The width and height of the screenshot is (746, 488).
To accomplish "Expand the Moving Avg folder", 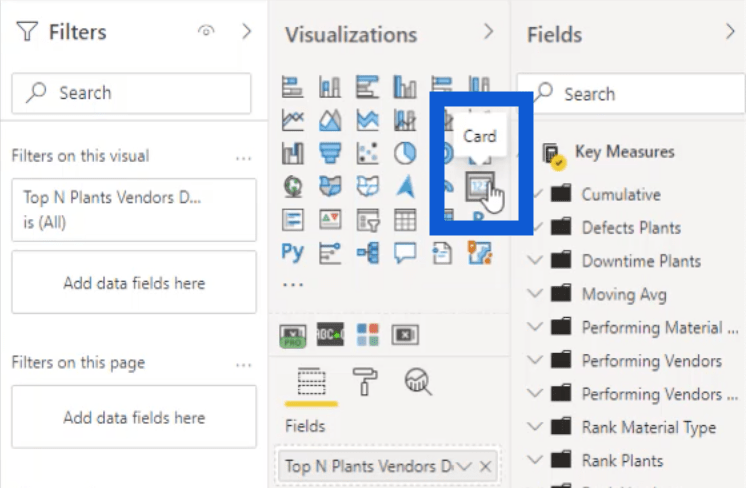I will click(x=535, y=294).
